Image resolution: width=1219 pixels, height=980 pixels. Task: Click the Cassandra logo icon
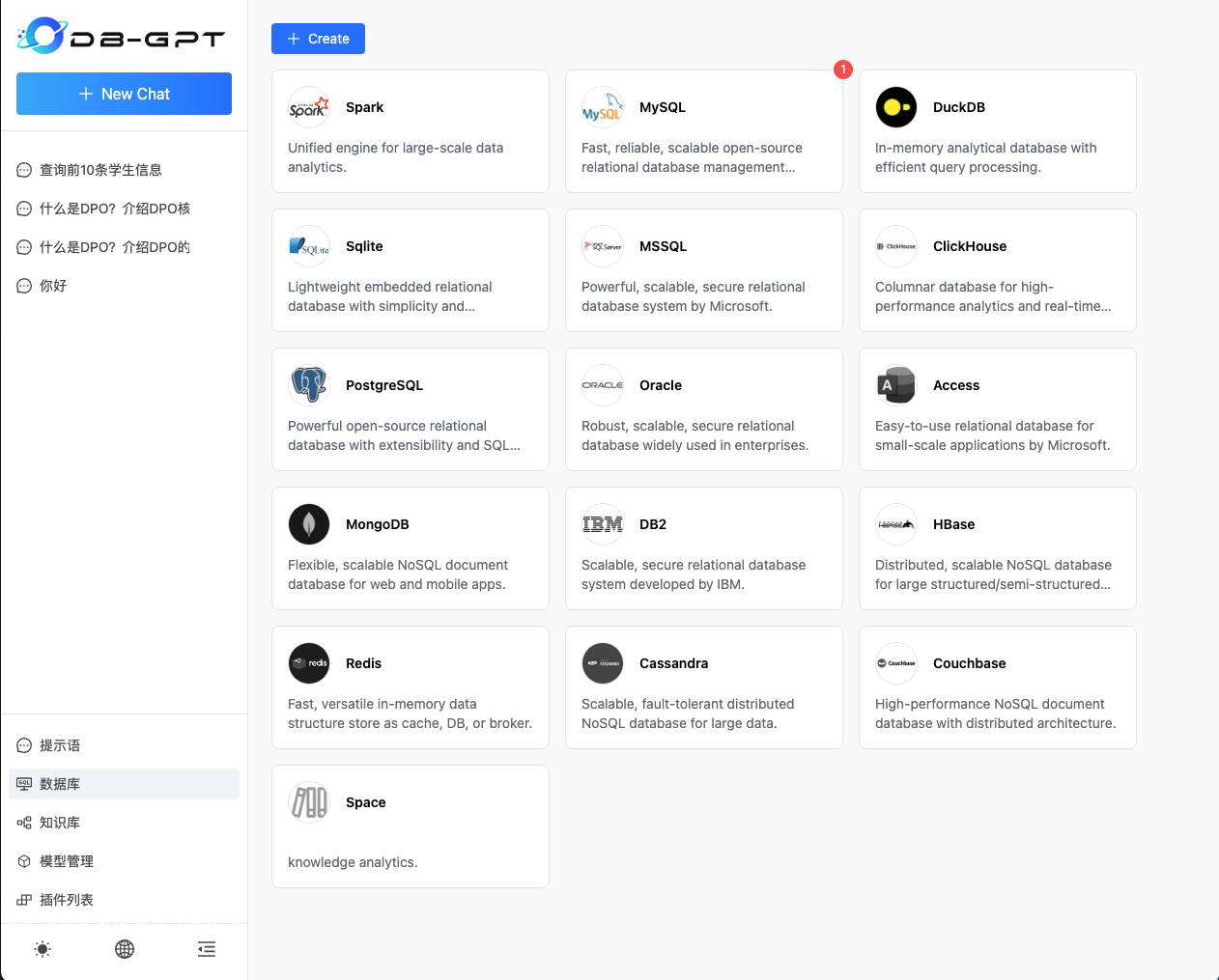pyautogui.click(x=603, y=663)
